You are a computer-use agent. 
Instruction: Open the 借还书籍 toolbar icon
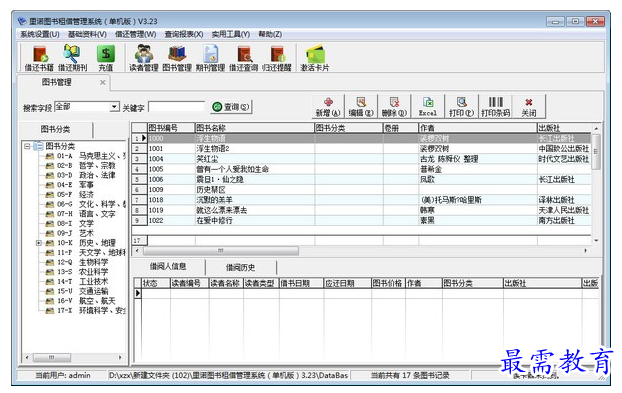coord(39,58)
